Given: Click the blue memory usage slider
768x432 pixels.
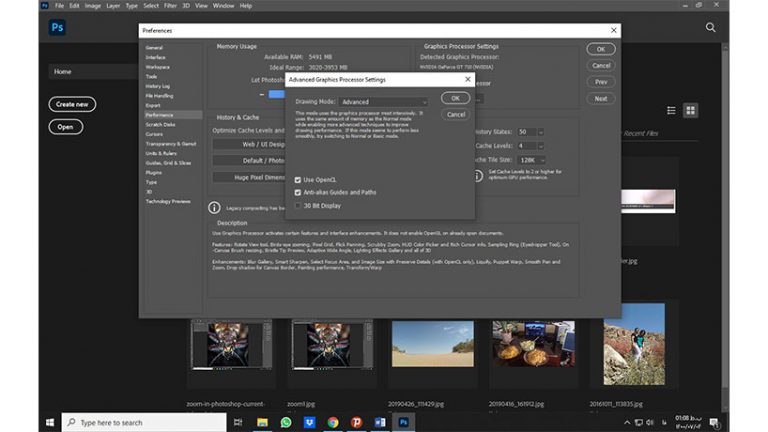Looking at the screenshot, I should (x=276, y=94).
